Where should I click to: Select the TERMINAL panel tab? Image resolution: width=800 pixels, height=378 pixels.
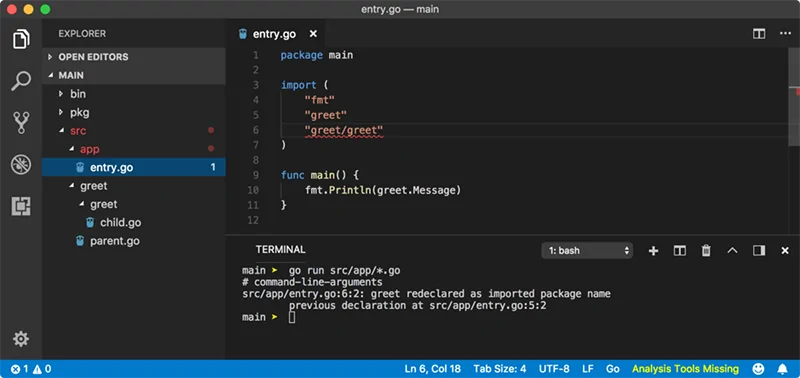point(281,249)
